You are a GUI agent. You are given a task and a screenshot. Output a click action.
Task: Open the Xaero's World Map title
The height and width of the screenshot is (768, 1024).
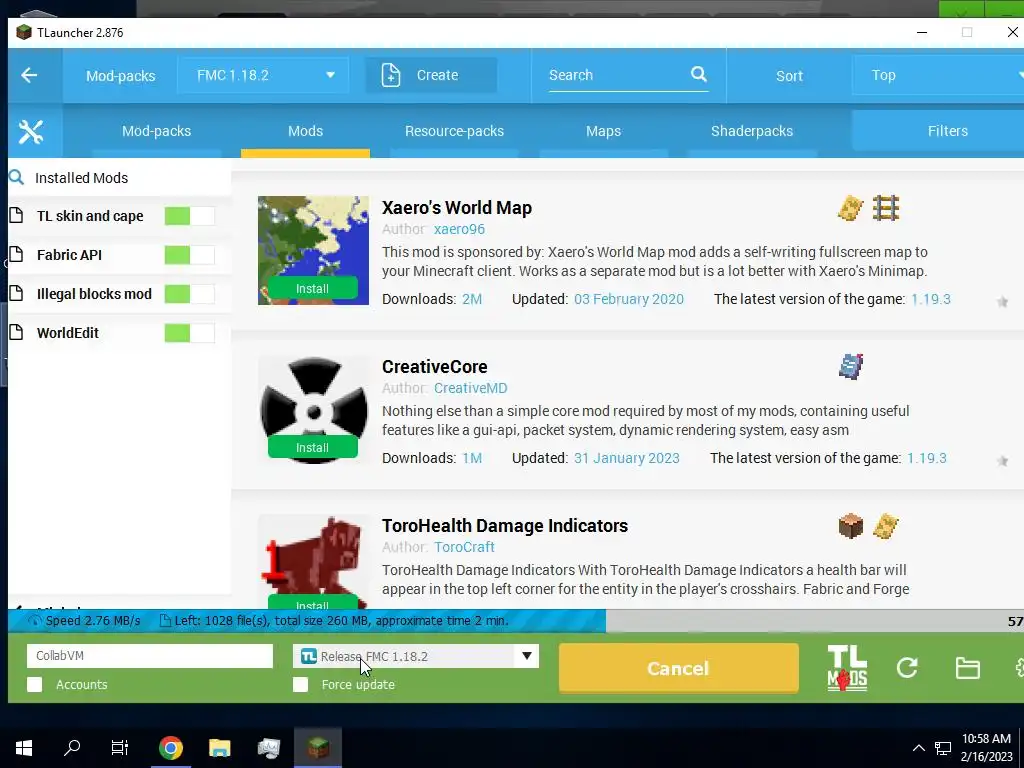[x=456, y=208]
